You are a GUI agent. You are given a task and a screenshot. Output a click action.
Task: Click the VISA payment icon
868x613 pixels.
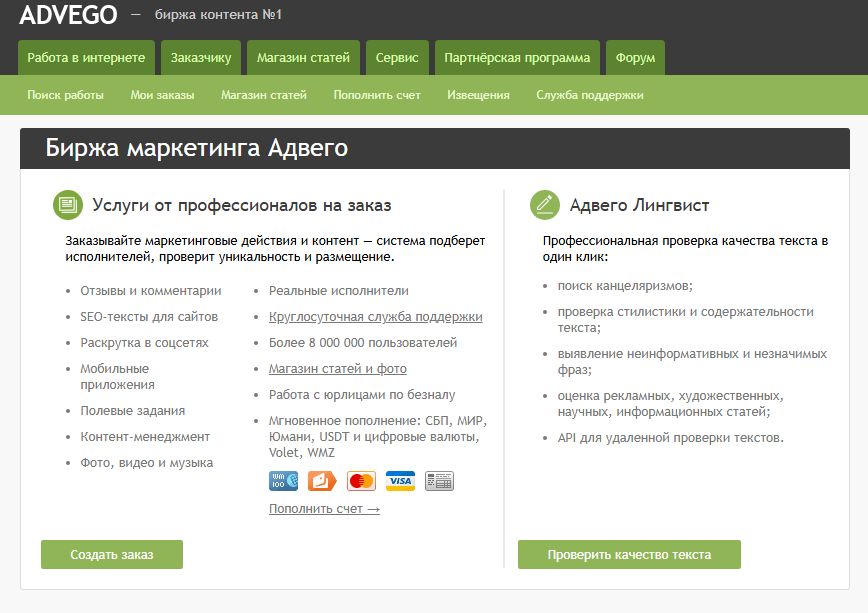pyautogui.click(x=400, y=481)
